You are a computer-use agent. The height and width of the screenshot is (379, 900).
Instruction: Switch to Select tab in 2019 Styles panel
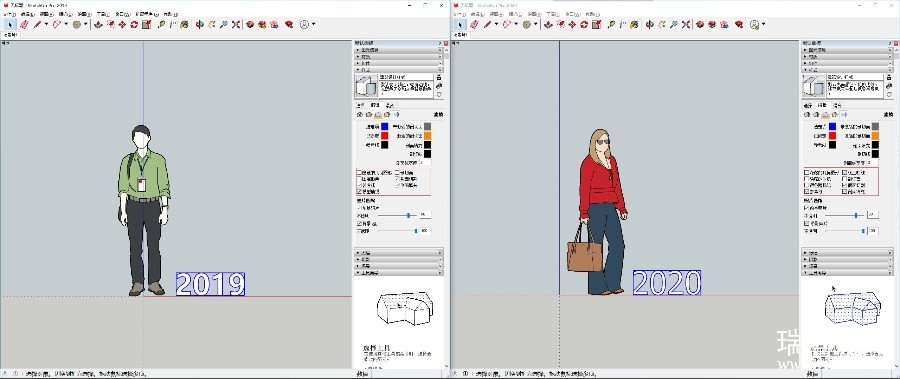click(360, 105)
